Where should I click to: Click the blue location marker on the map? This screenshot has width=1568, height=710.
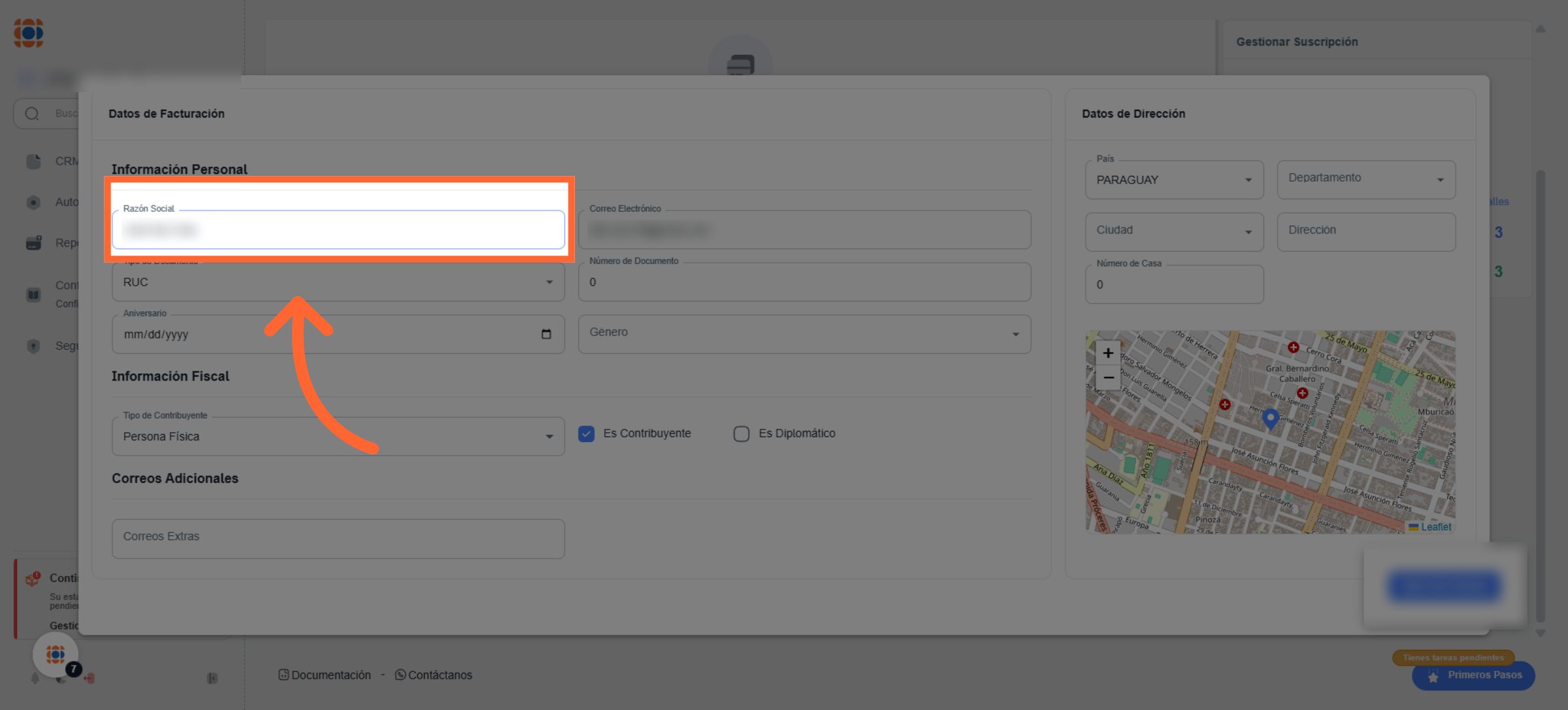pos(1270,418)
